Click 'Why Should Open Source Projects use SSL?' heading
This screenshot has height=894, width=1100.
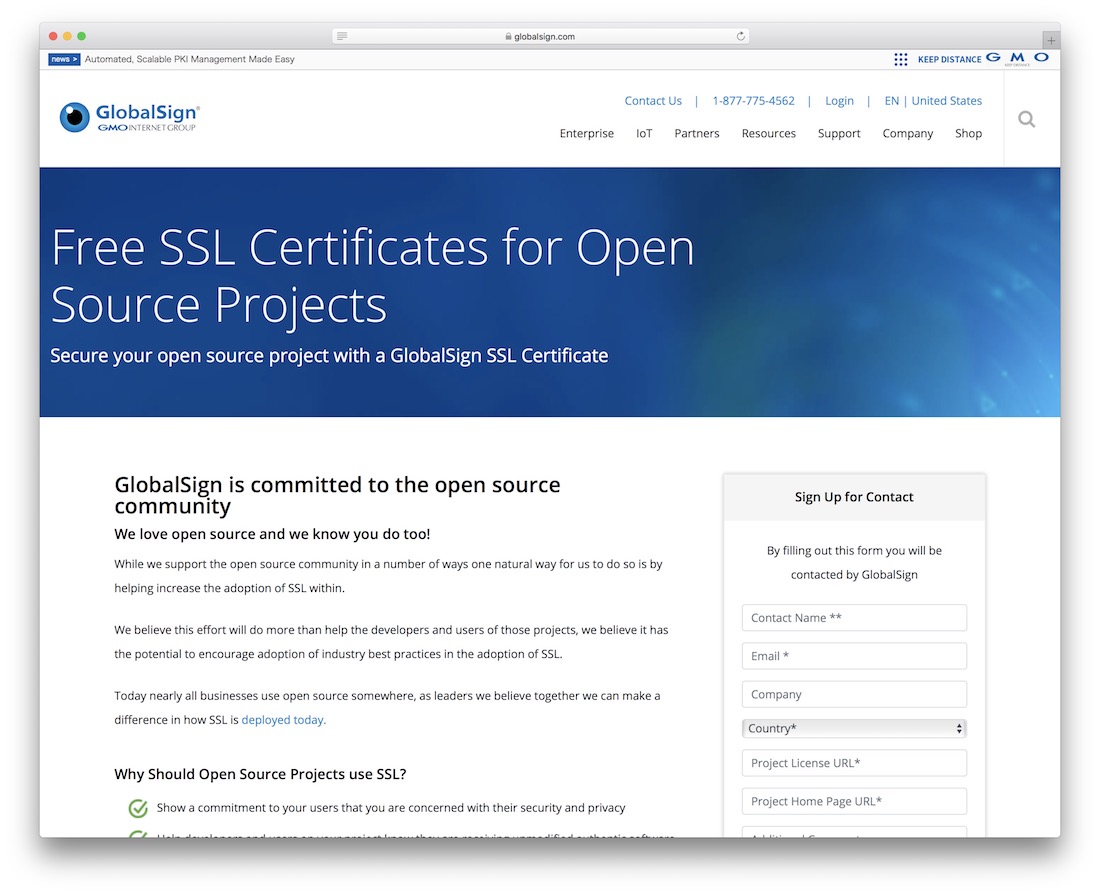coord(260,774)
